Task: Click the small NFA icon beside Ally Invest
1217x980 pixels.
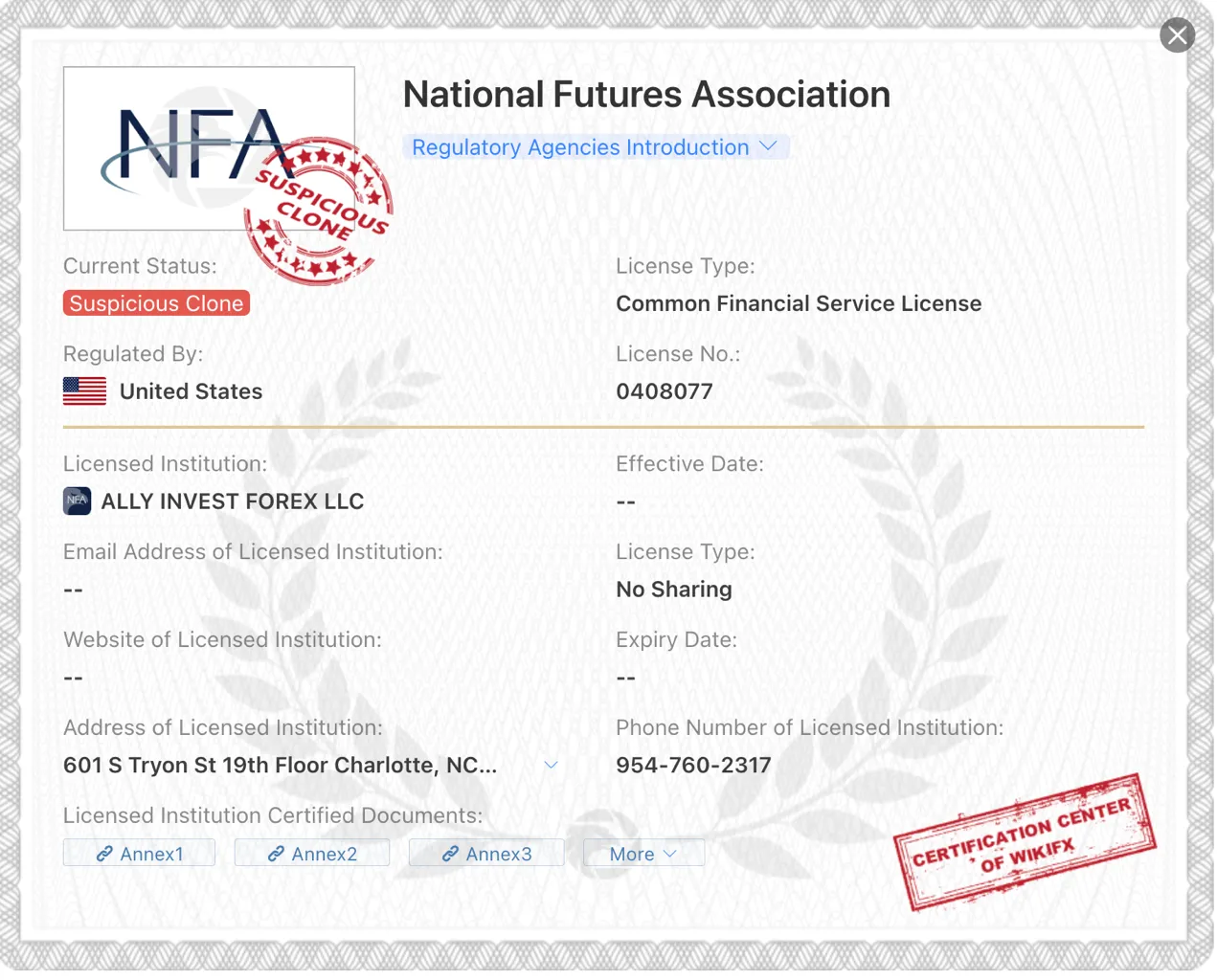Action: (78, 501)
